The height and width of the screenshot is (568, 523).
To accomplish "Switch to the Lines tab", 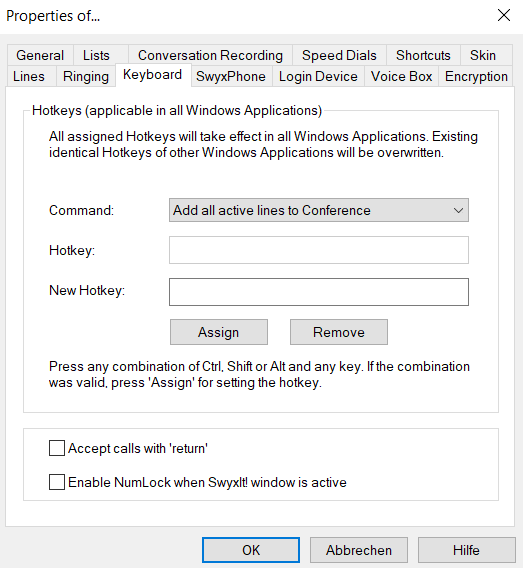I will tap(29, 76).
